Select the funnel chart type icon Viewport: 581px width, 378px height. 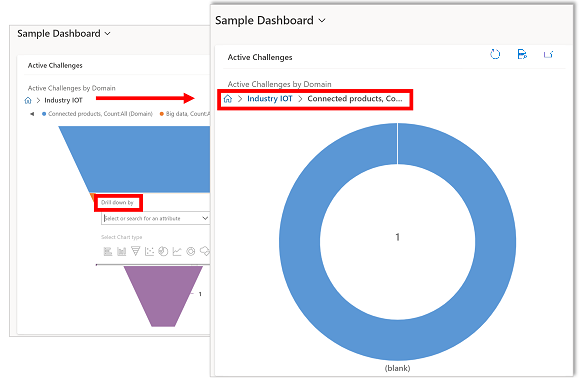pos(136,251)
